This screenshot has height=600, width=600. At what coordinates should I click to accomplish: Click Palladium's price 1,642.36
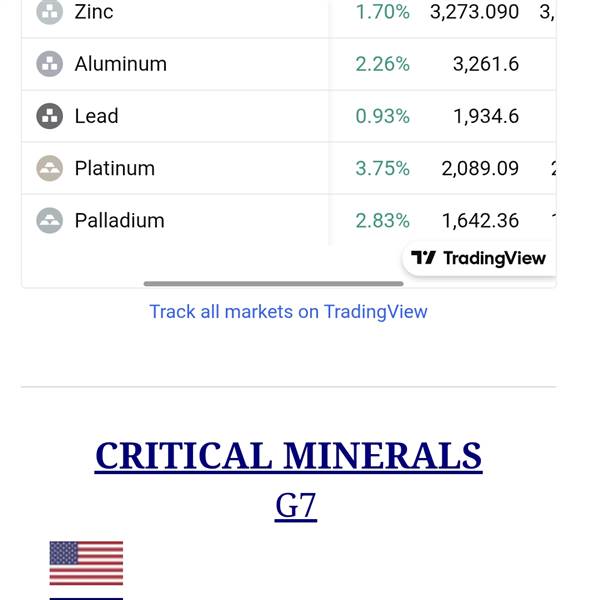point(480,220)
